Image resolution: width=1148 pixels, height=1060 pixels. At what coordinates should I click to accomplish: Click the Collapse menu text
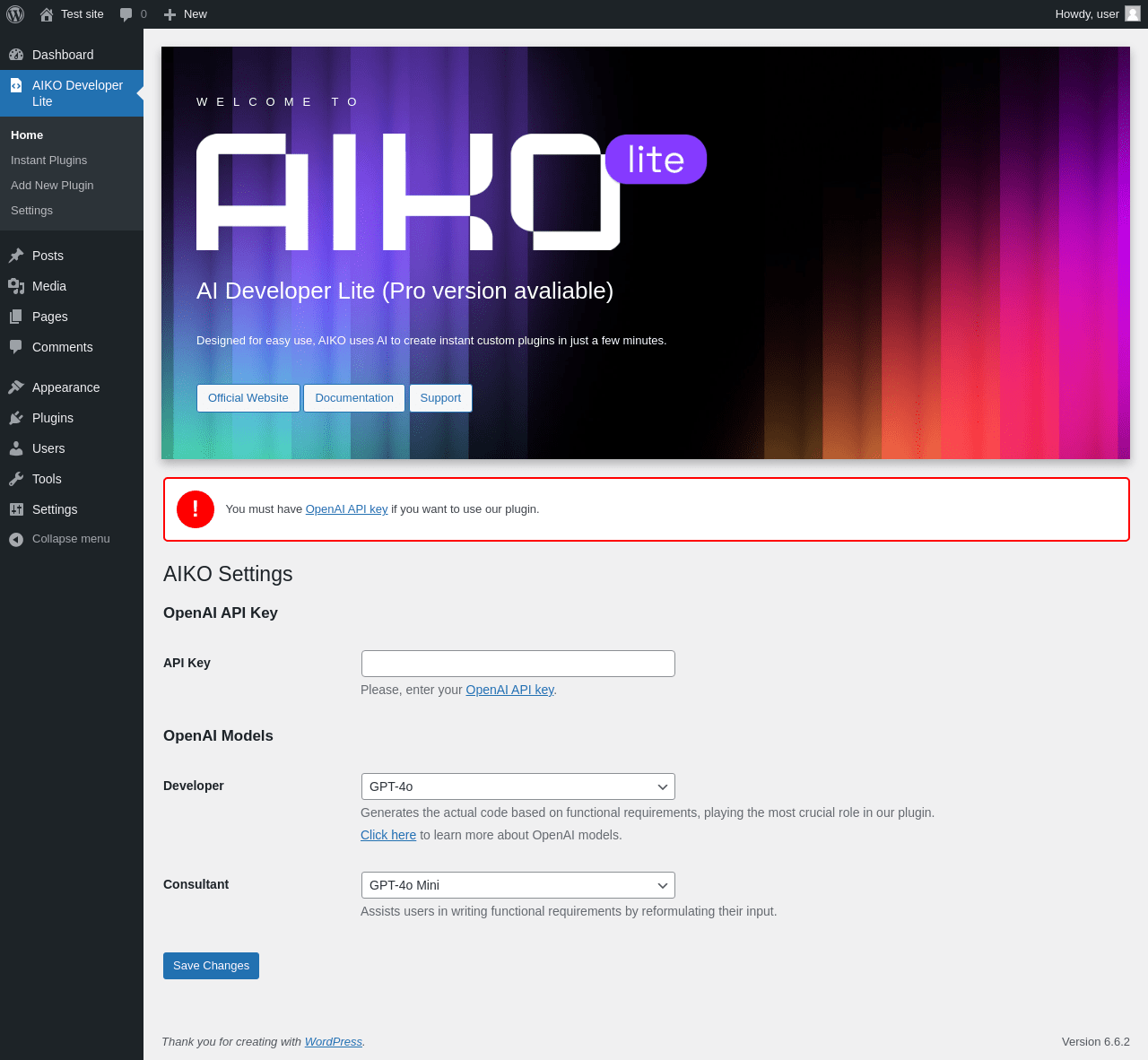71,539
